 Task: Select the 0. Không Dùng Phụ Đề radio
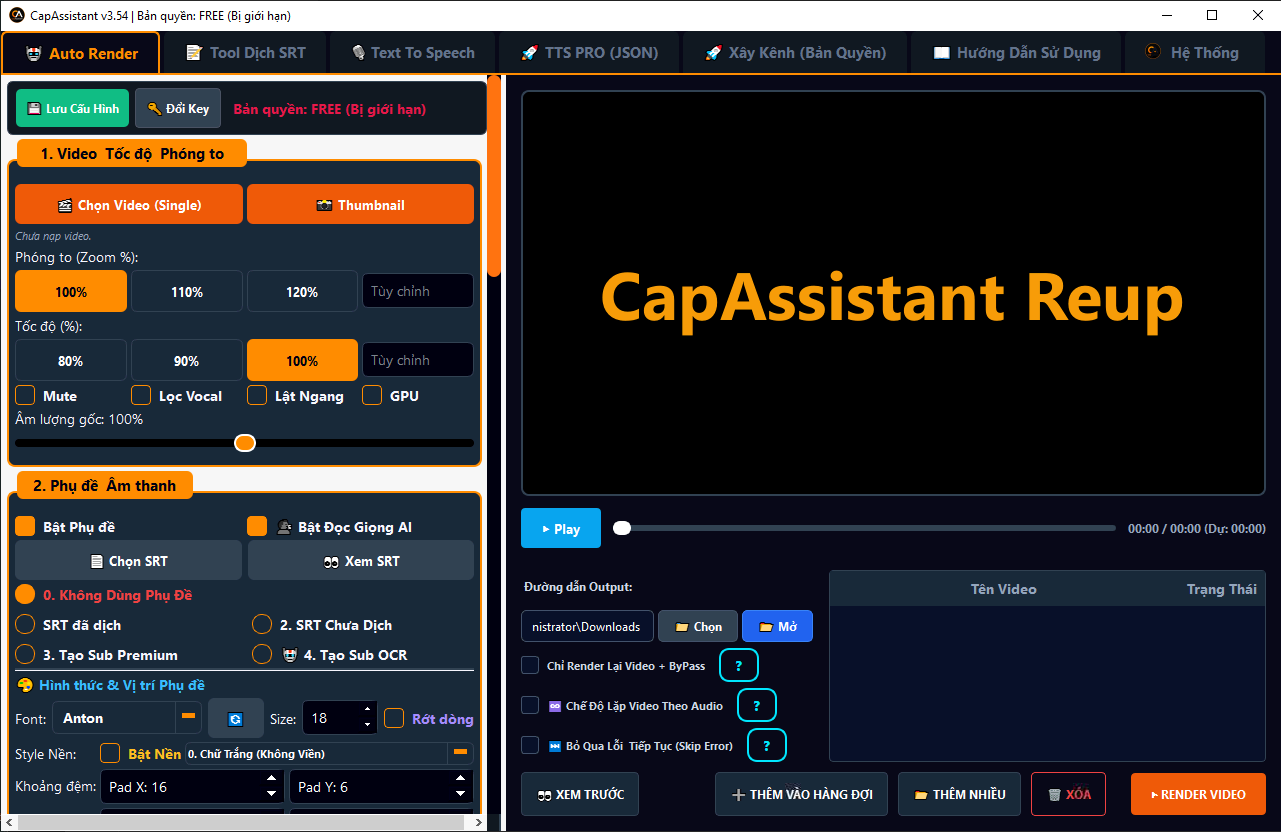25,594
